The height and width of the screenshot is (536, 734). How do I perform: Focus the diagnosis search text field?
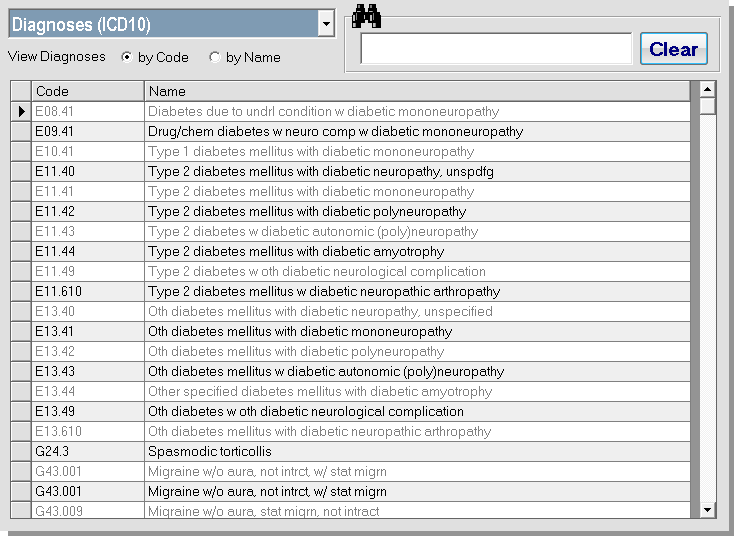pos(496,49)
